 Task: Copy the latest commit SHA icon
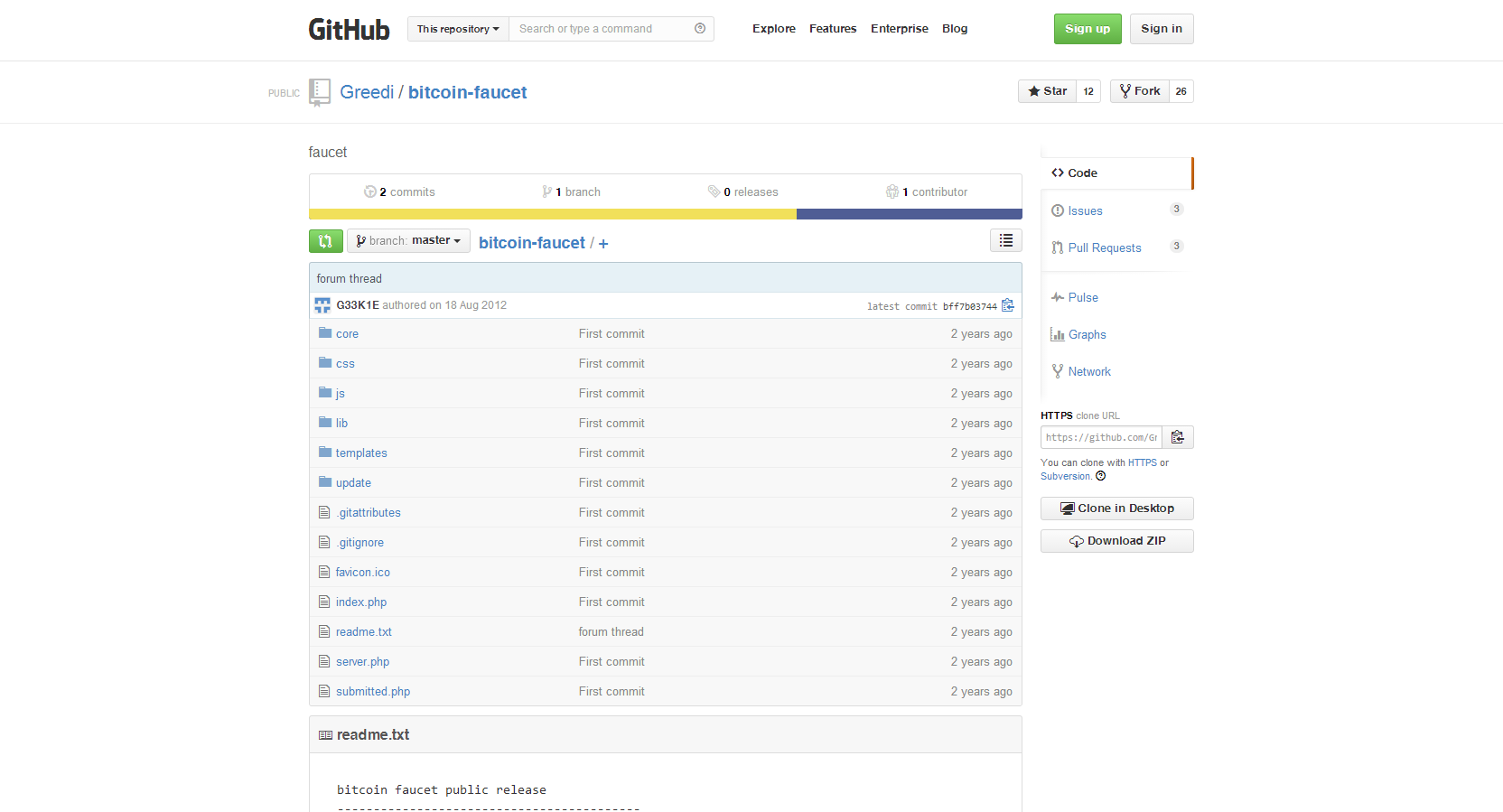(x=1008, y=306)
